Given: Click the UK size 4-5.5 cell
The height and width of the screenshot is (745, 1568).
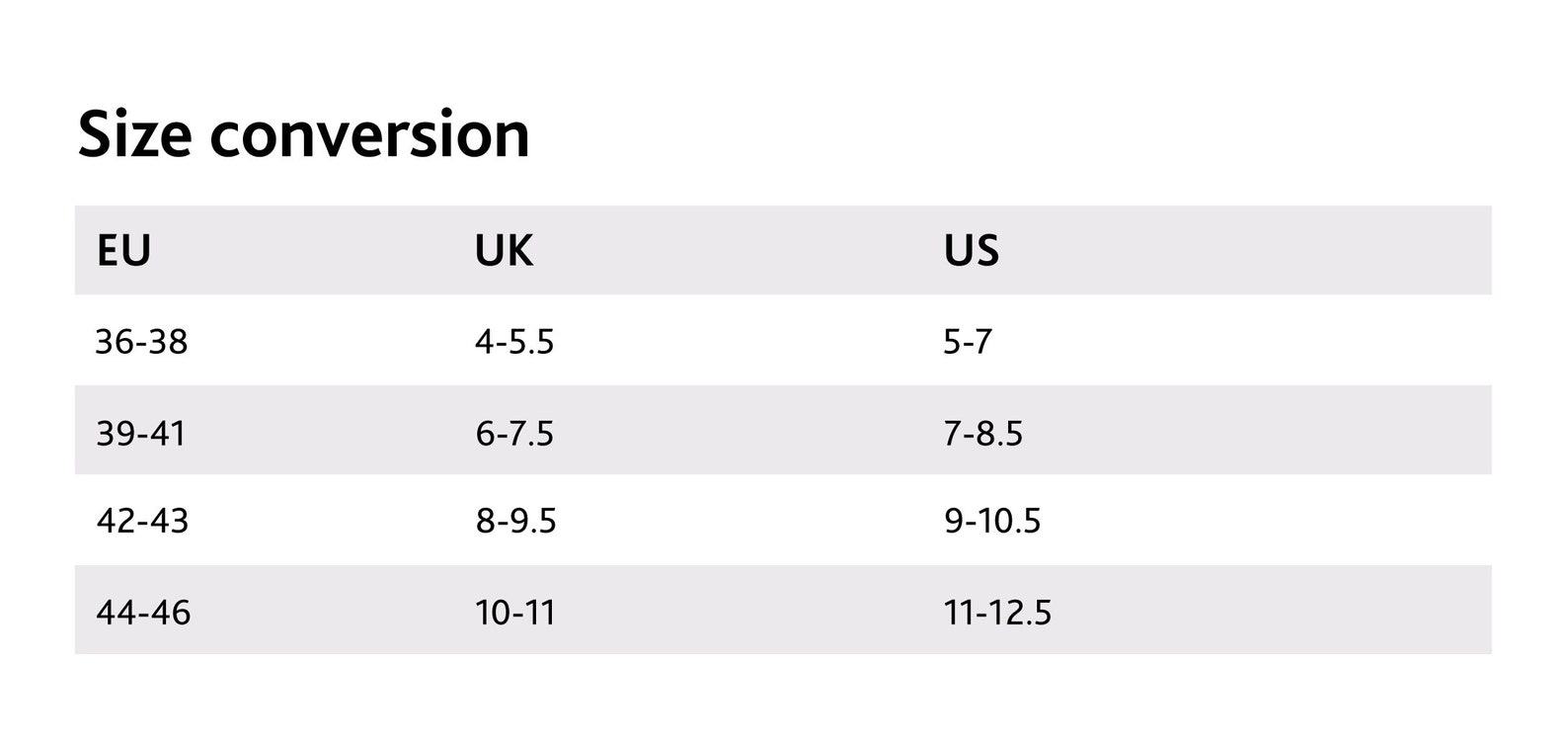Looking at the screenshot, I should click(514, 342).
